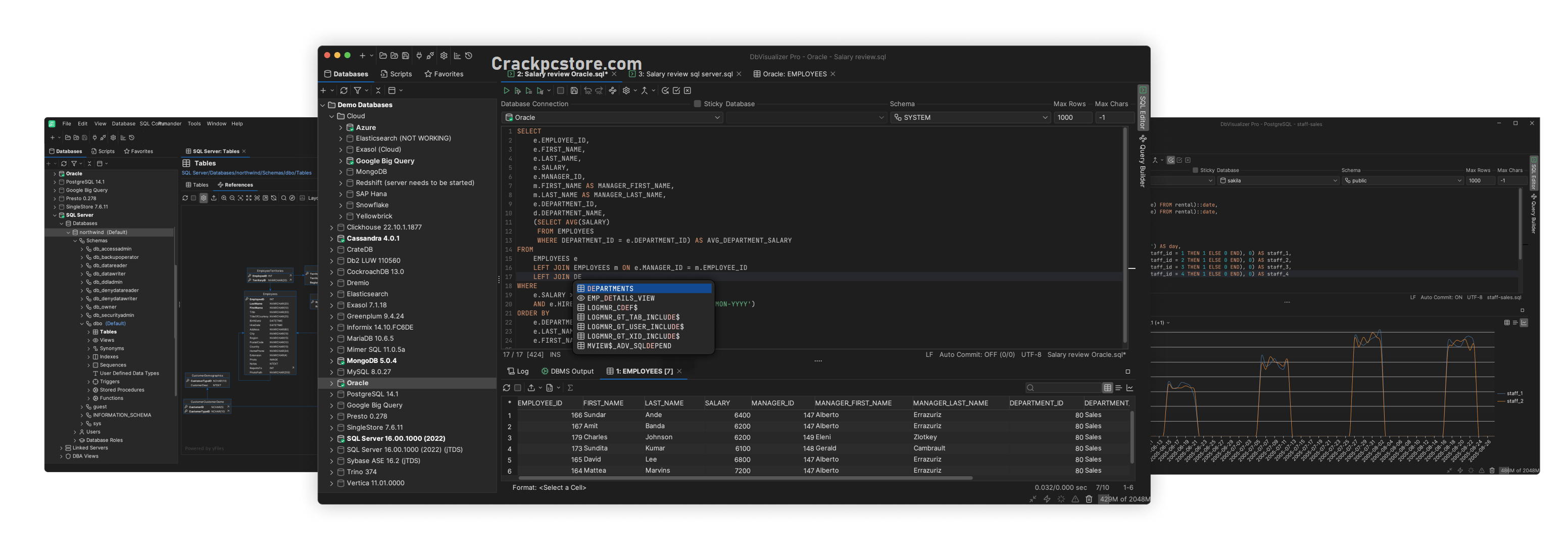Image resolution: width=1568 pixels, height=550 pixels.
Task: Click the Next SQL history arrow icon
Action: (599, 91)
